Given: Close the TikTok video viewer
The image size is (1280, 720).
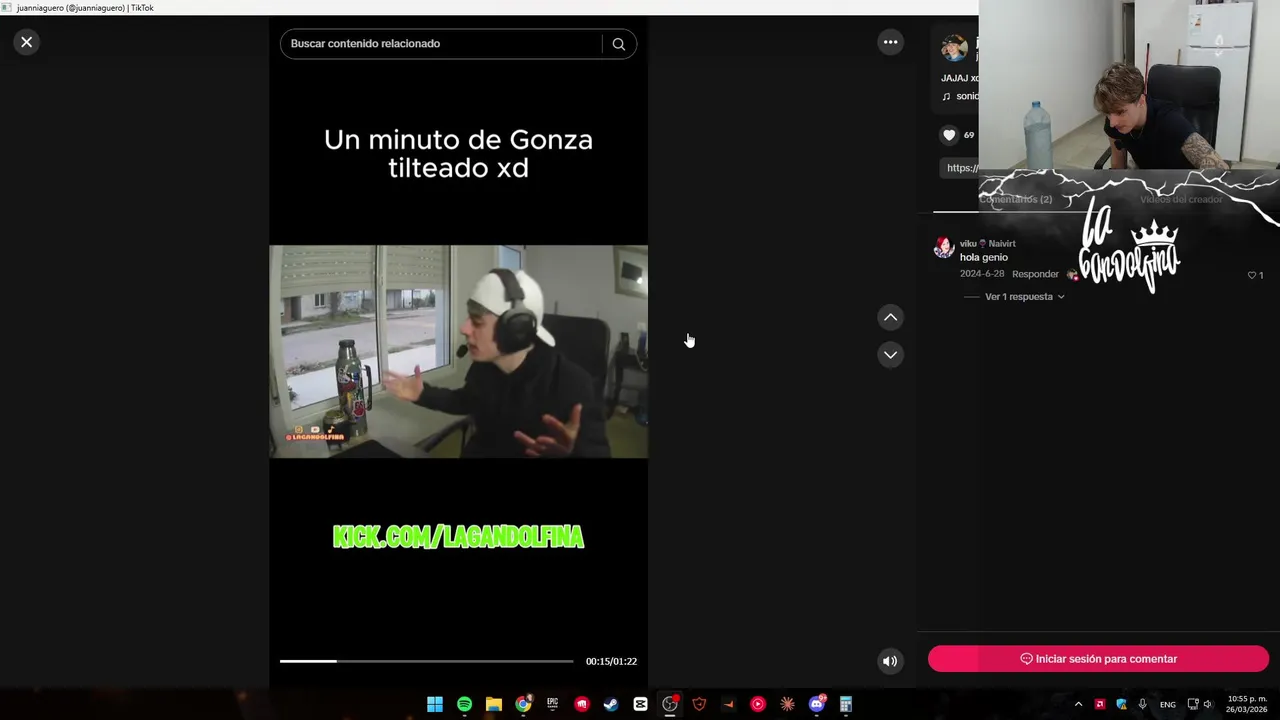Looking at the screenshot, I should coord(27,42).
